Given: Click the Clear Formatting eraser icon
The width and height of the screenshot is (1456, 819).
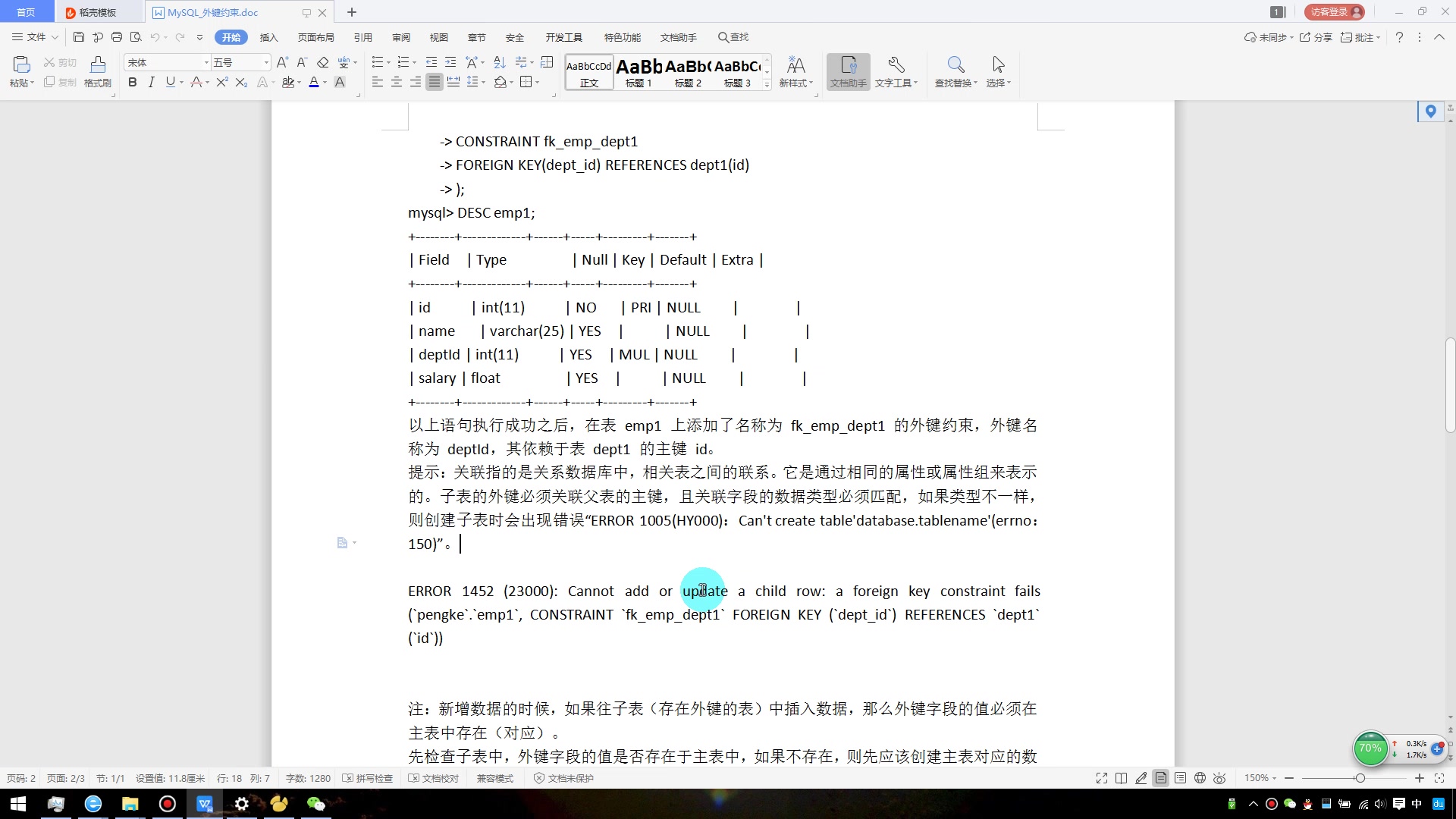Looking at the screenshot, I should tap(322, 62).
